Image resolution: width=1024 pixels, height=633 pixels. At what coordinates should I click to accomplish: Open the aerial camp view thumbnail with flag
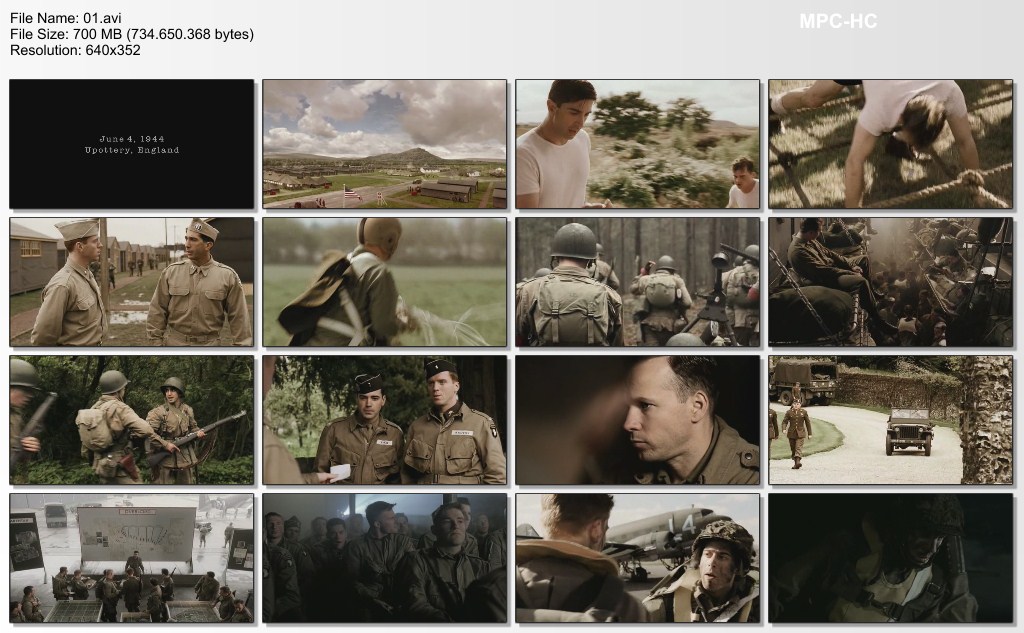pos(385,144)
